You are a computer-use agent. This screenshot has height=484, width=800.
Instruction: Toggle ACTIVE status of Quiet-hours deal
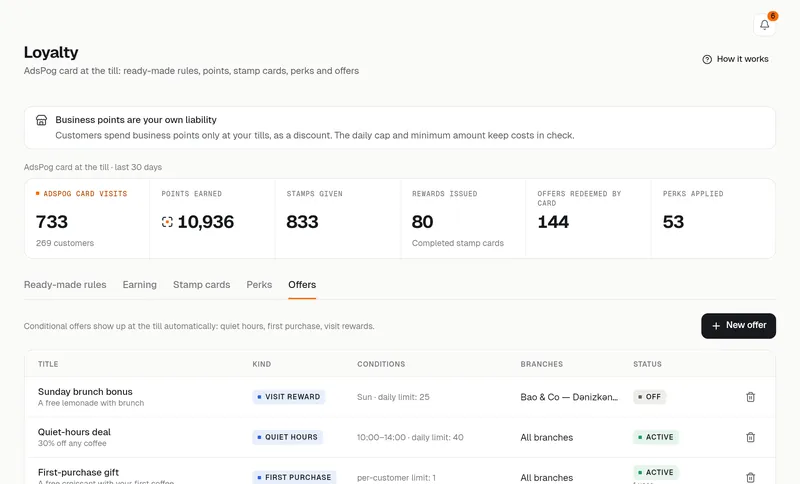pos(656,437)
